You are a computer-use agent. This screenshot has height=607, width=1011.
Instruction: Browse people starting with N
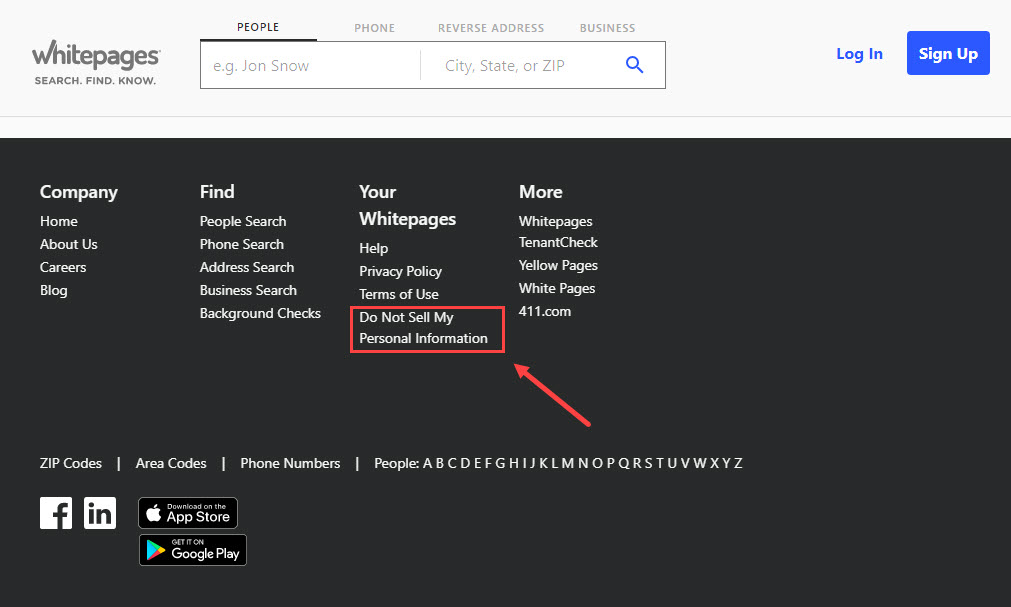[x=584, y=463]
